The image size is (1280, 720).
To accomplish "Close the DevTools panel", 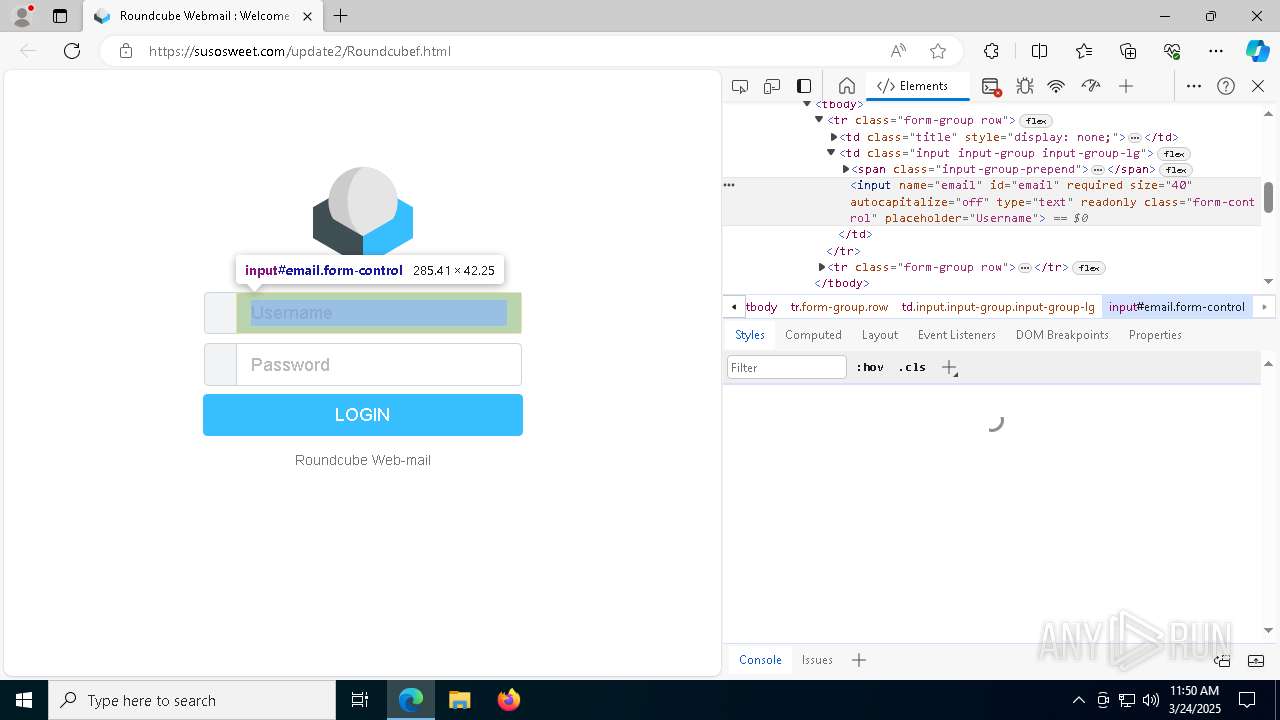I will [1258, 86].
